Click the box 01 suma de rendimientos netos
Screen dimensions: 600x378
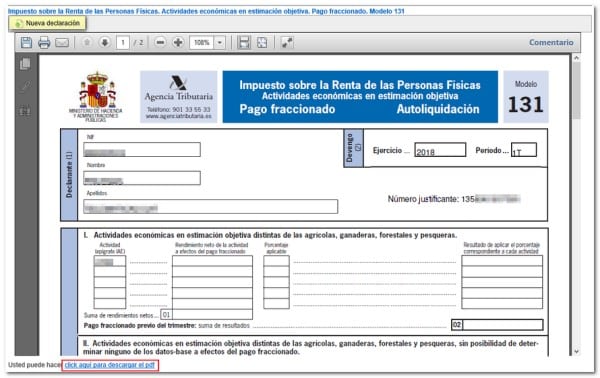pos(212,314)
